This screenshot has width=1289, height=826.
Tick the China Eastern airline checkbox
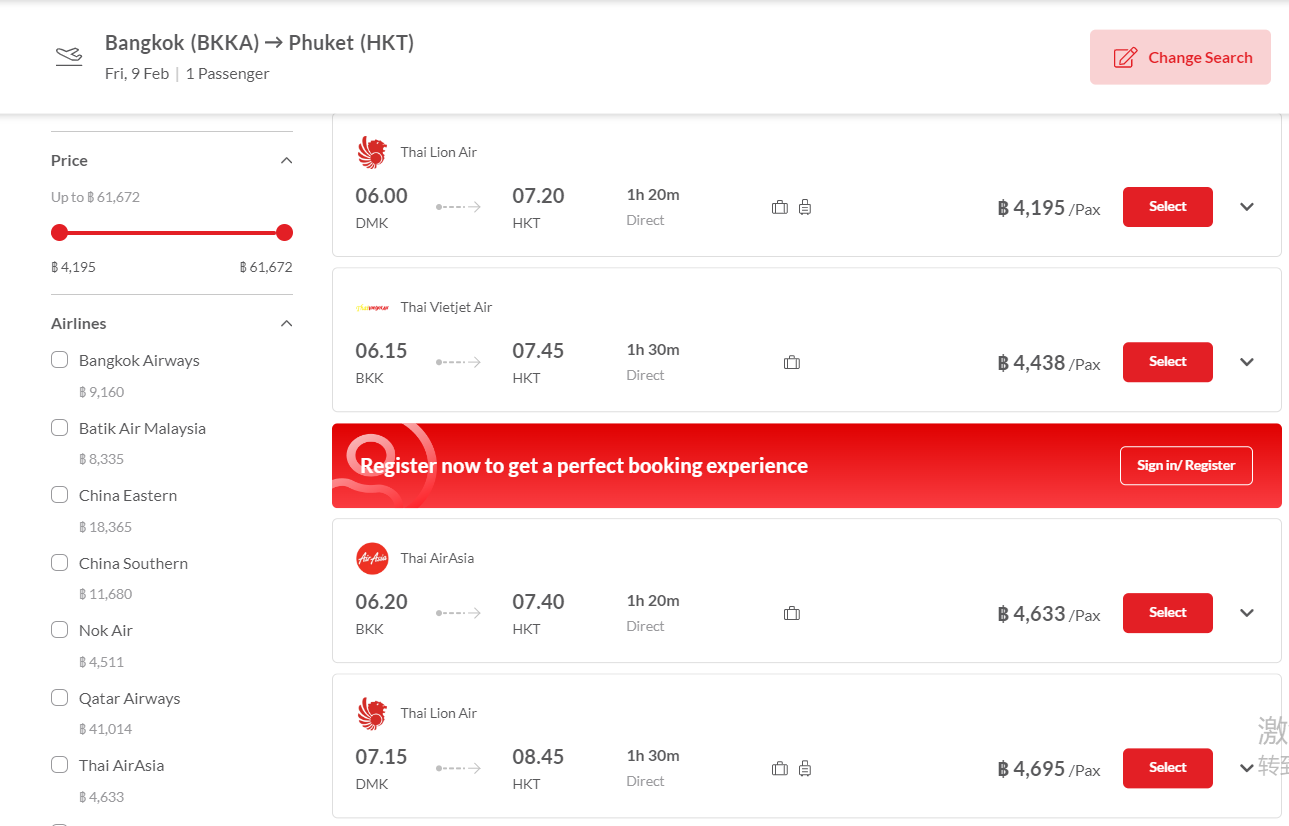(60, 495)
